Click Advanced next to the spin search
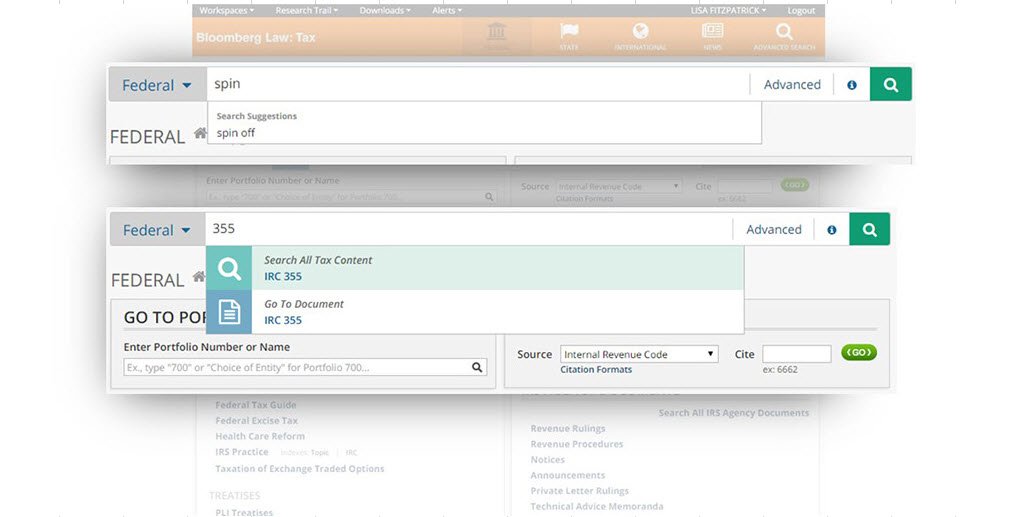The height and width of the screenshot is (517, 1015). (x=792, y=85)
